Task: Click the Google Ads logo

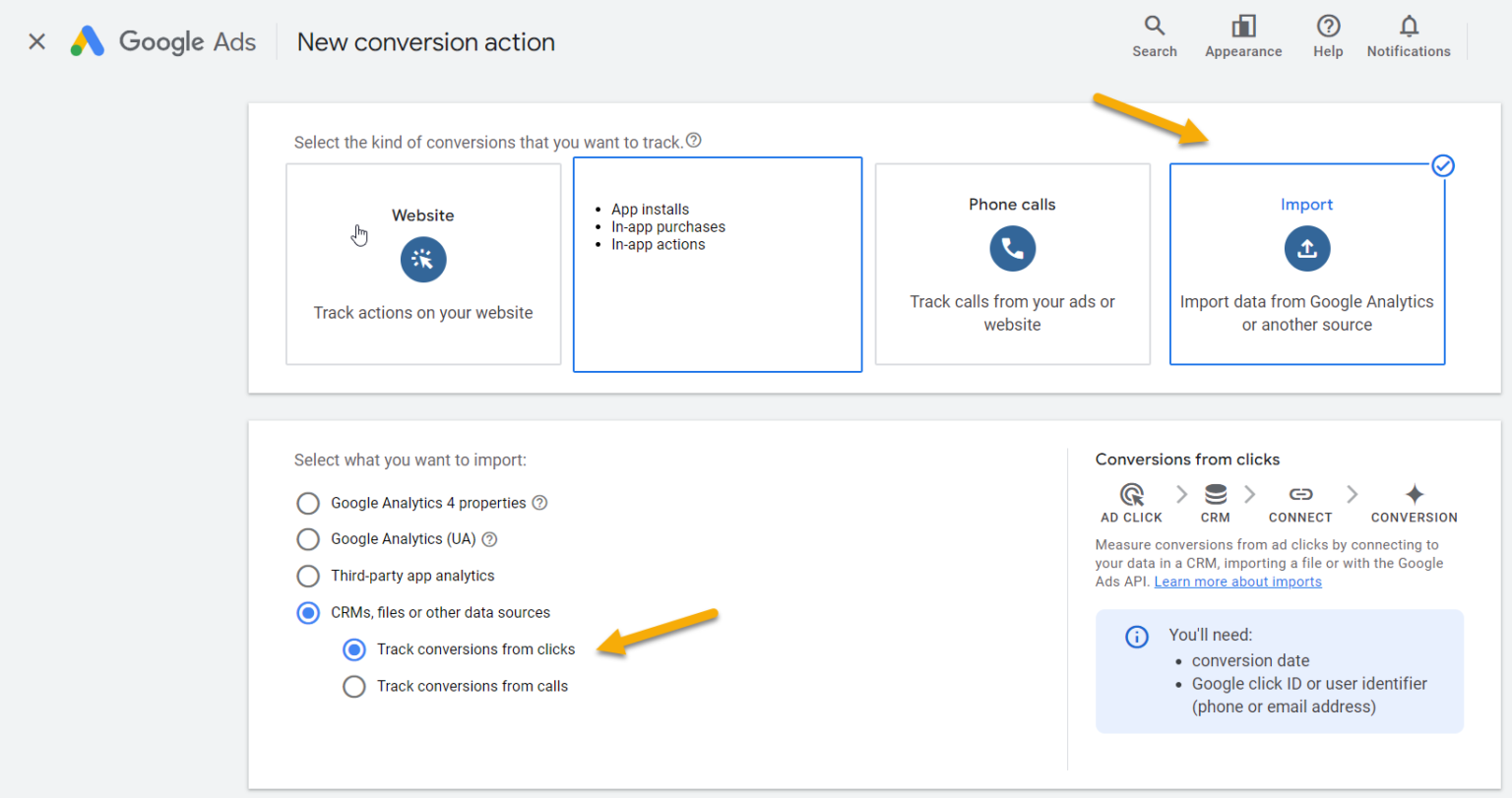Action: 163,41
